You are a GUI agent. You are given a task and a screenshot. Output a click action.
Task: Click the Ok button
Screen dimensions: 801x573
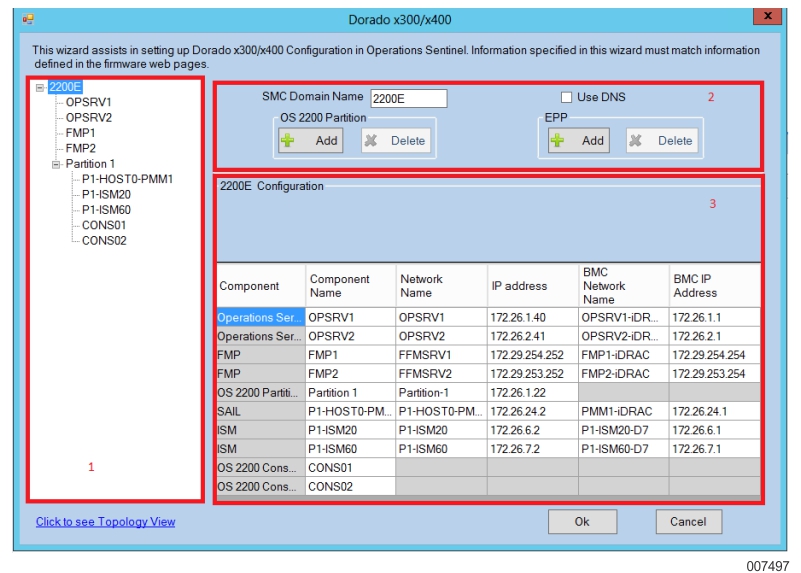(x=582, y=521)
